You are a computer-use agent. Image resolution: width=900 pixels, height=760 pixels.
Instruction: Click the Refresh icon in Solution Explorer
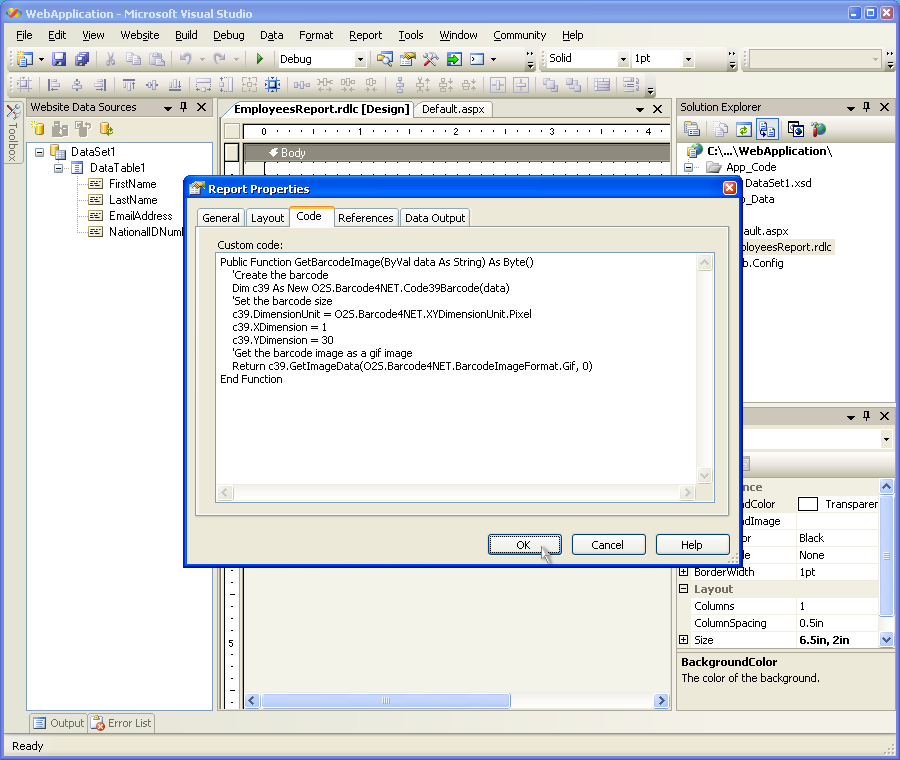pyautogui.click(x=743, y=129)
